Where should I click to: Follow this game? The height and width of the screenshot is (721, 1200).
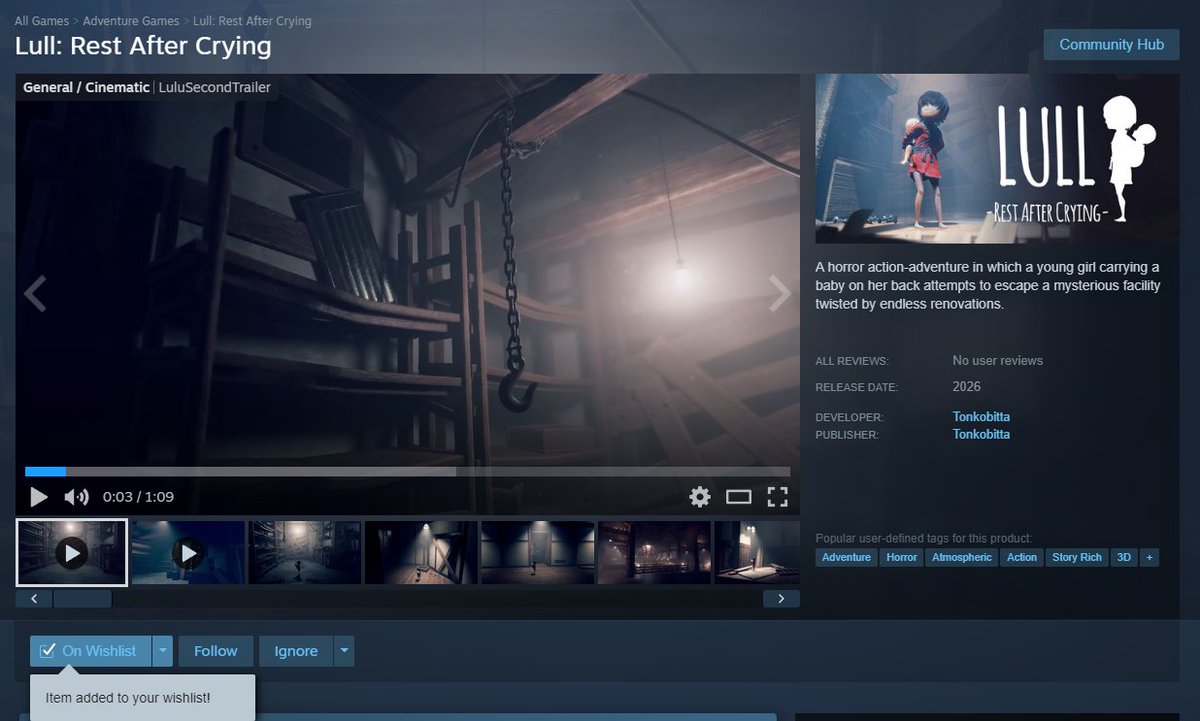click(216, 651)
